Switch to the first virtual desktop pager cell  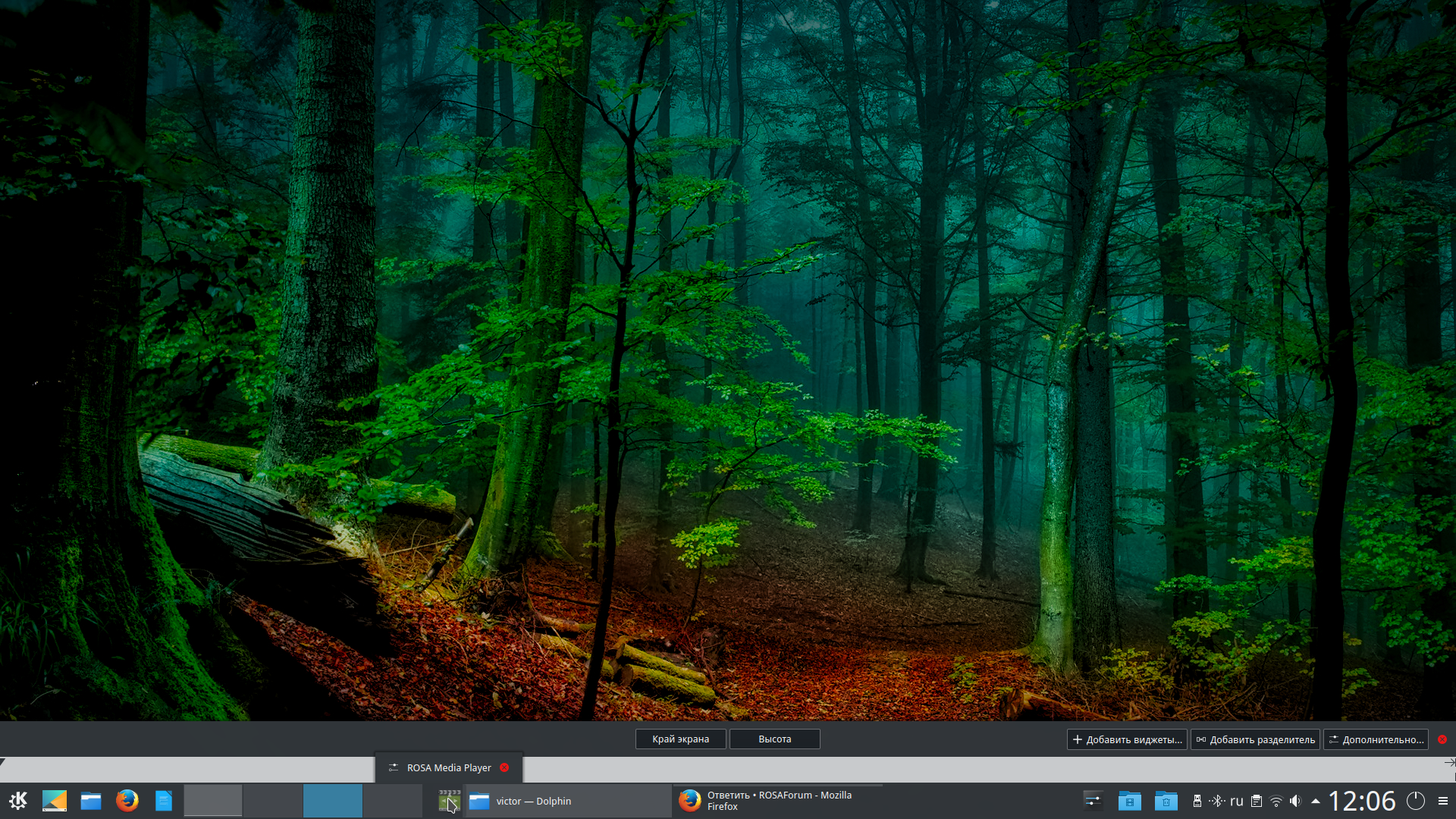pos(213,801)
